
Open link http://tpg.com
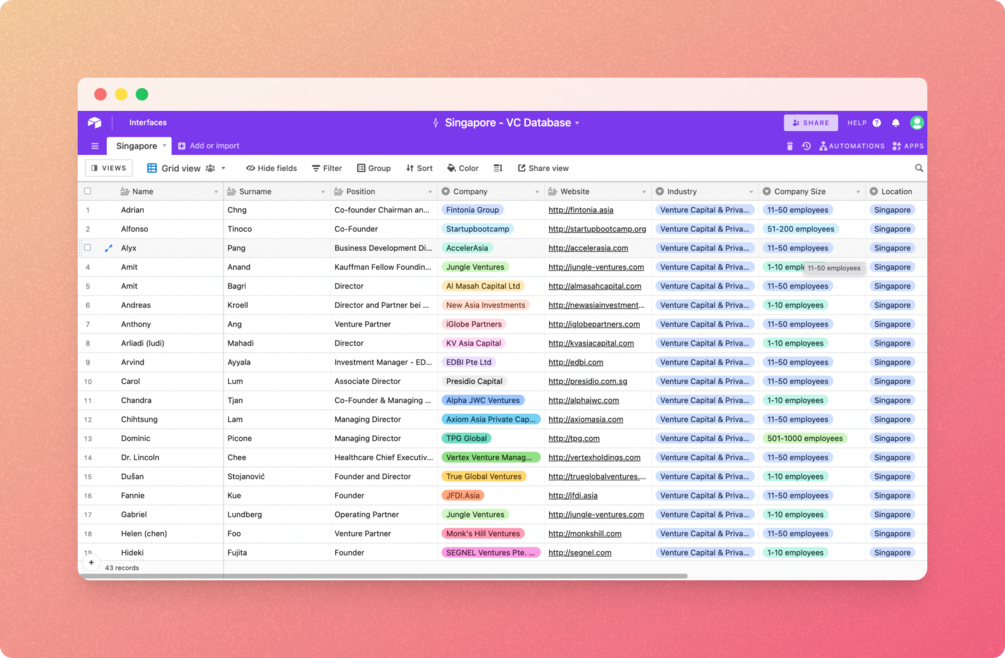[x=574, y=438]
